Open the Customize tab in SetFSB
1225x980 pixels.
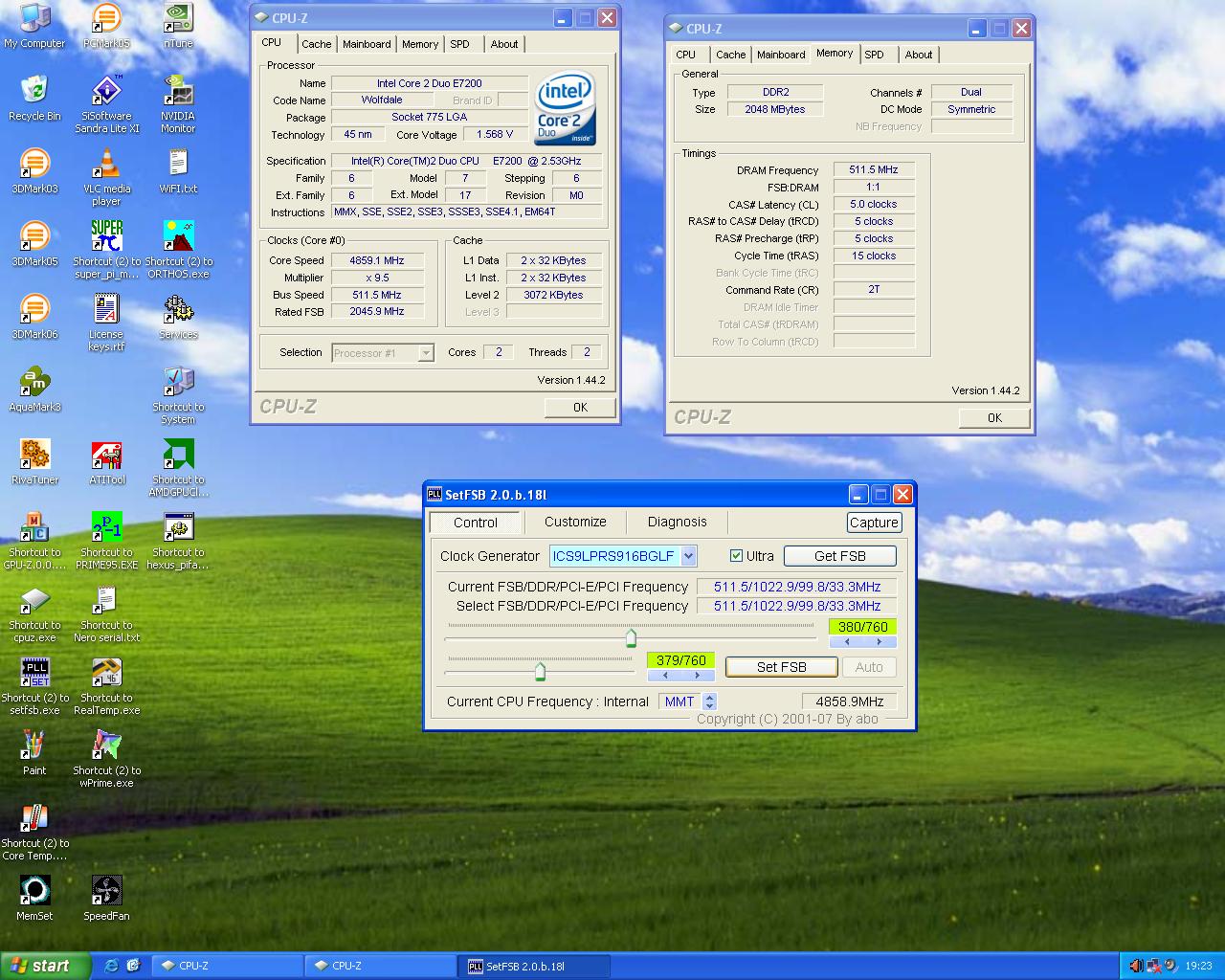(575, 522)
